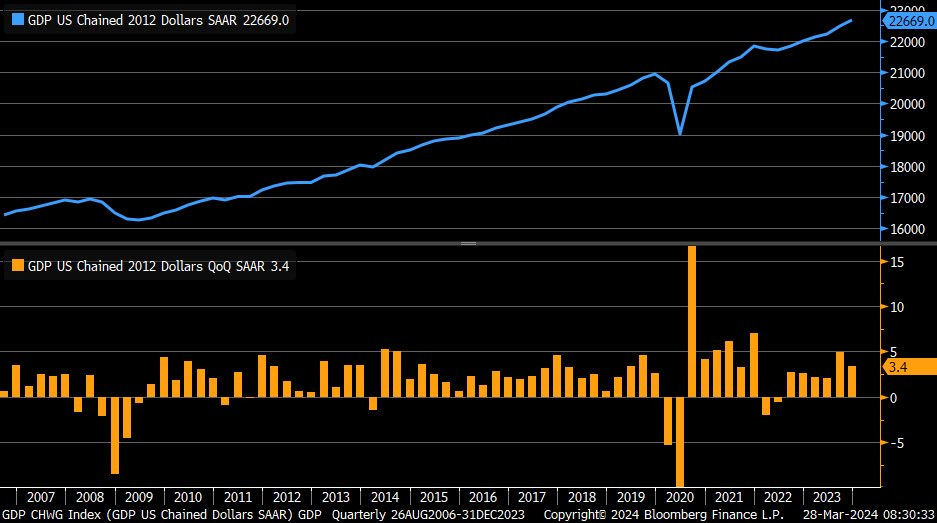
Task: Click the final orange bar of 2023
Action: click(x=852, y=381)
